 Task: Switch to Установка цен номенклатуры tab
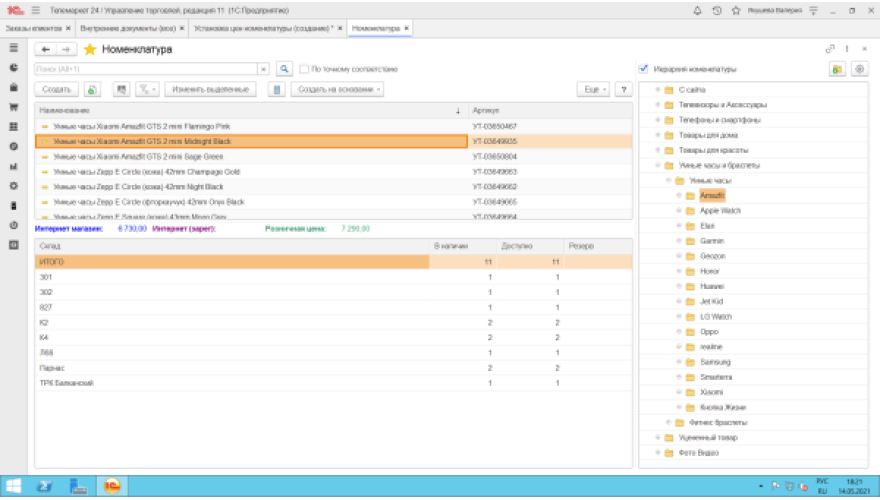(x=263, y=28)
